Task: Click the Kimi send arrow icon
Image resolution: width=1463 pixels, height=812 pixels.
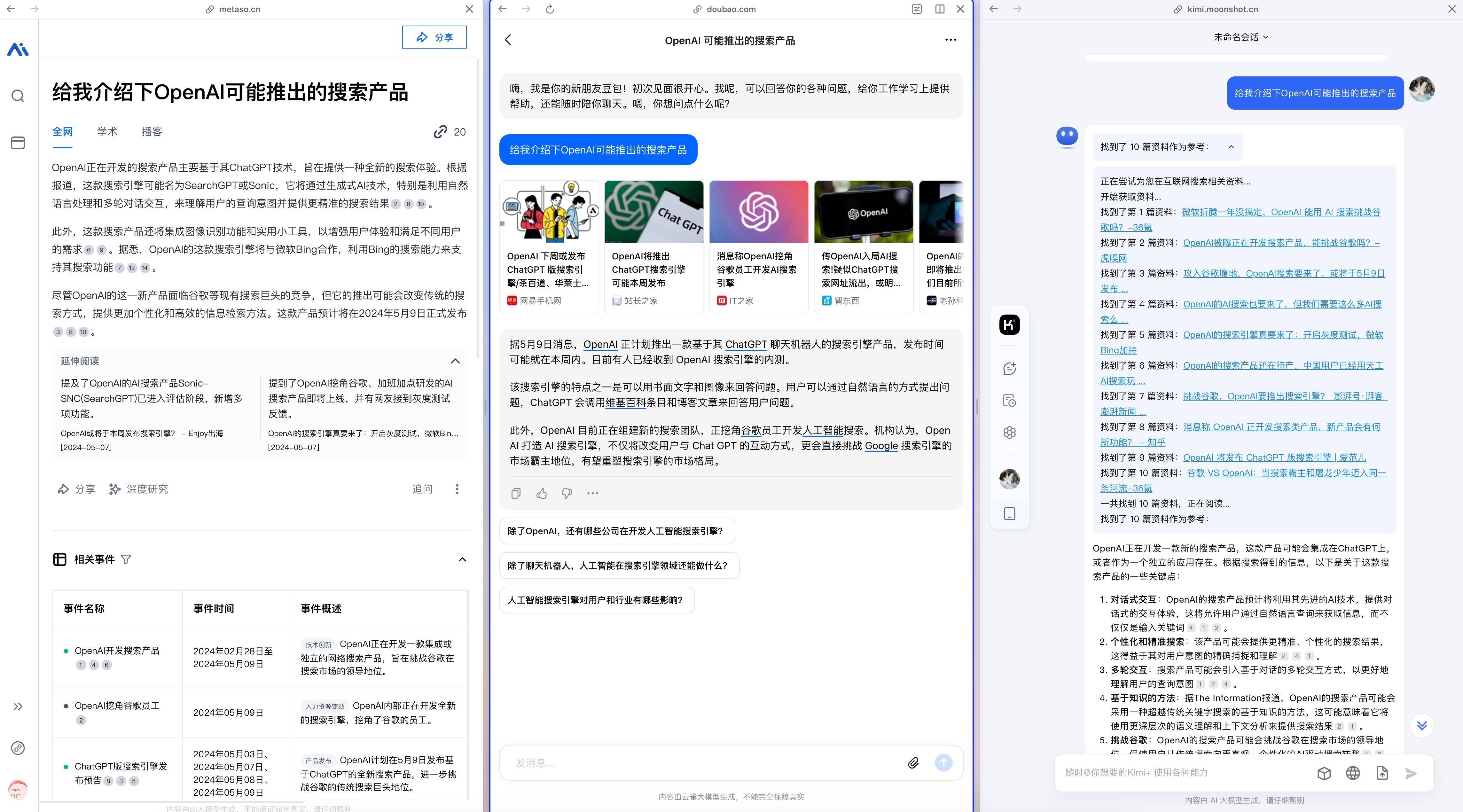Action: click(x=1411, y=773)
